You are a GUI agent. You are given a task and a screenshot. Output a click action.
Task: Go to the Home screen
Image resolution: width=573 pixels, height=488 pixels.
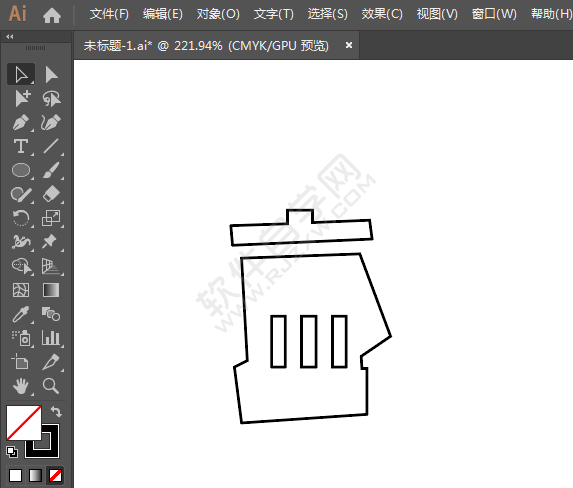pyautogui.click(x=52, y=15)
